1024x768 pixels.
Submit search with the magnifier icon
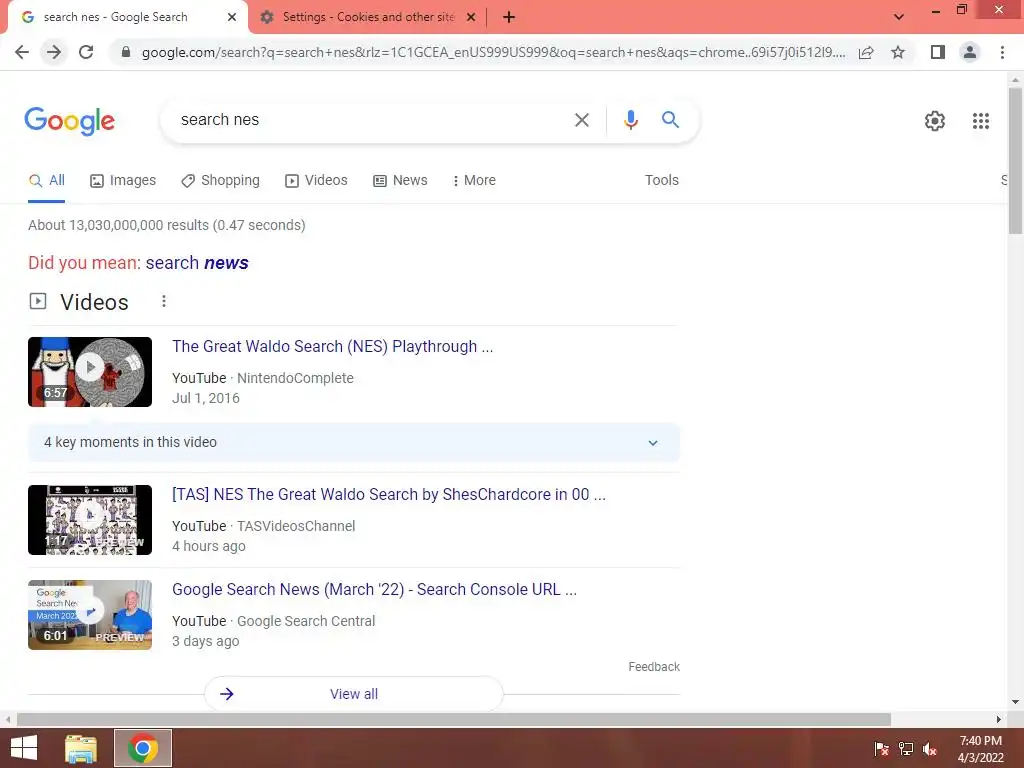pyautogui.click(x=670, y=120)
